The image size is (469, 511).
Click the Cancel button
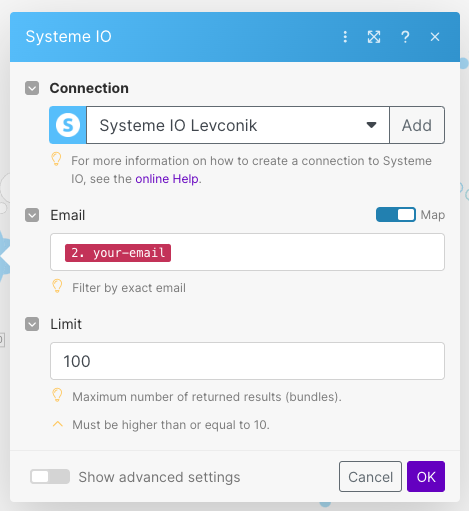coord(370,477)
